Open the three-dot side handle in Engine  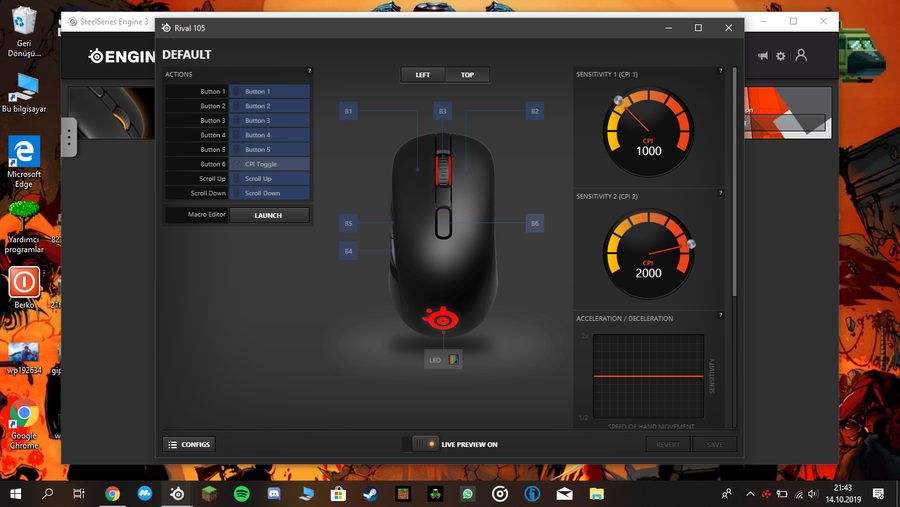(69, 137)
